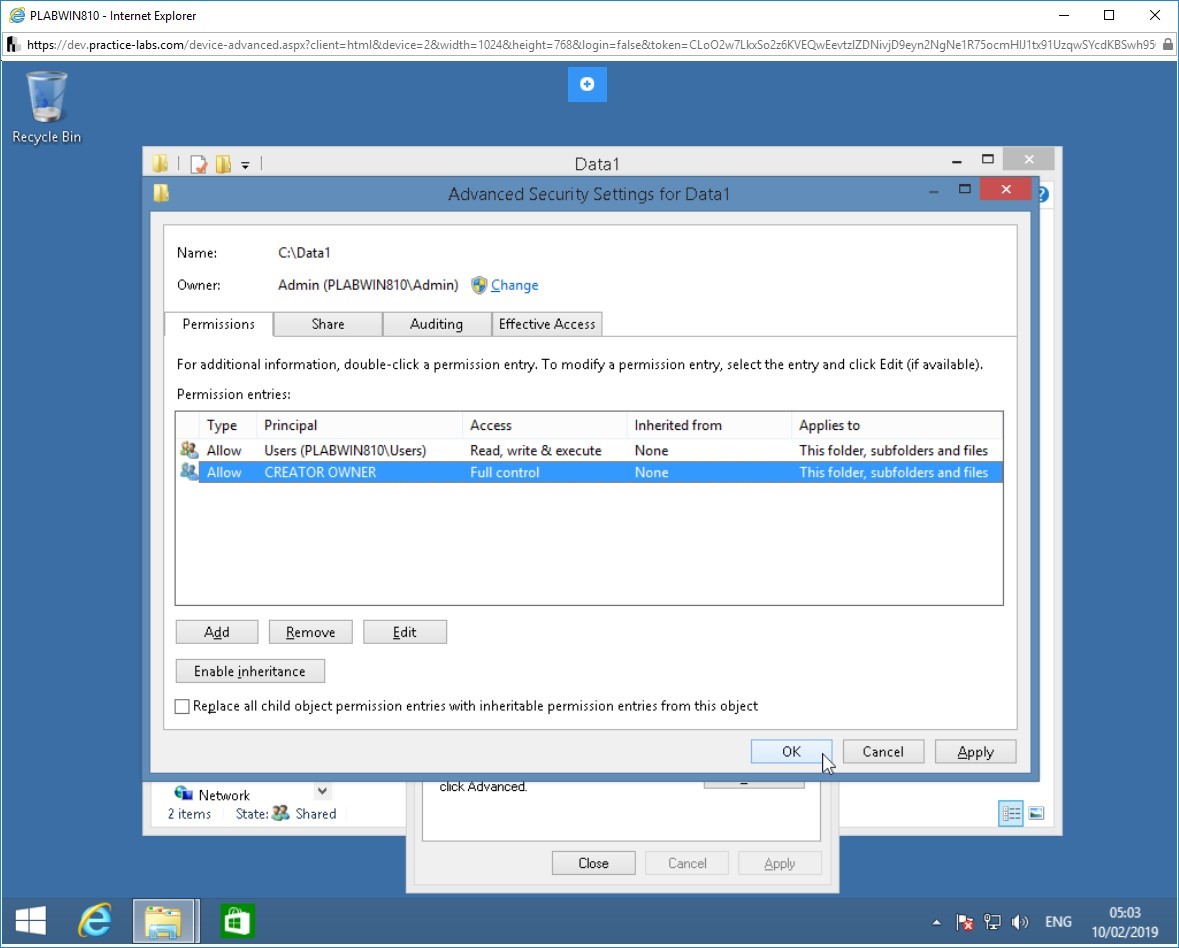Open Internet Explorer from the taskbar

(x=95, y=920)
